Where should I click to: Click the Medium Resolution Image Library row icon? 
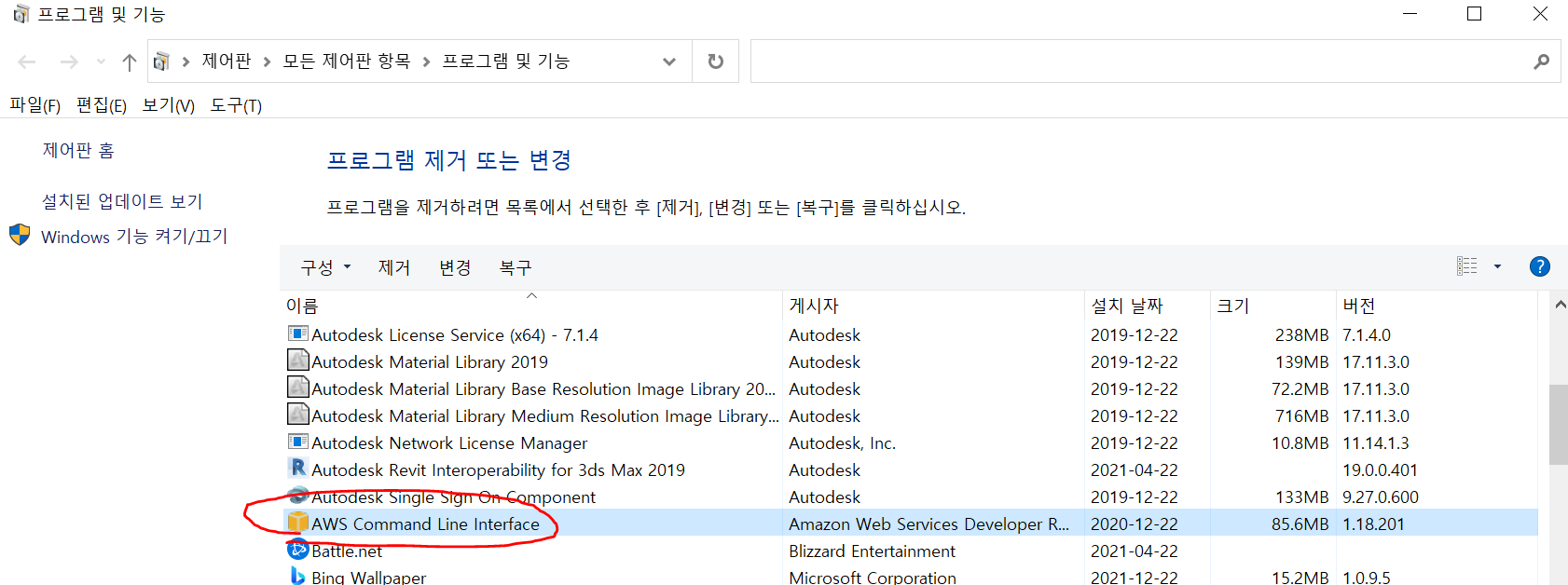[298, 415]
